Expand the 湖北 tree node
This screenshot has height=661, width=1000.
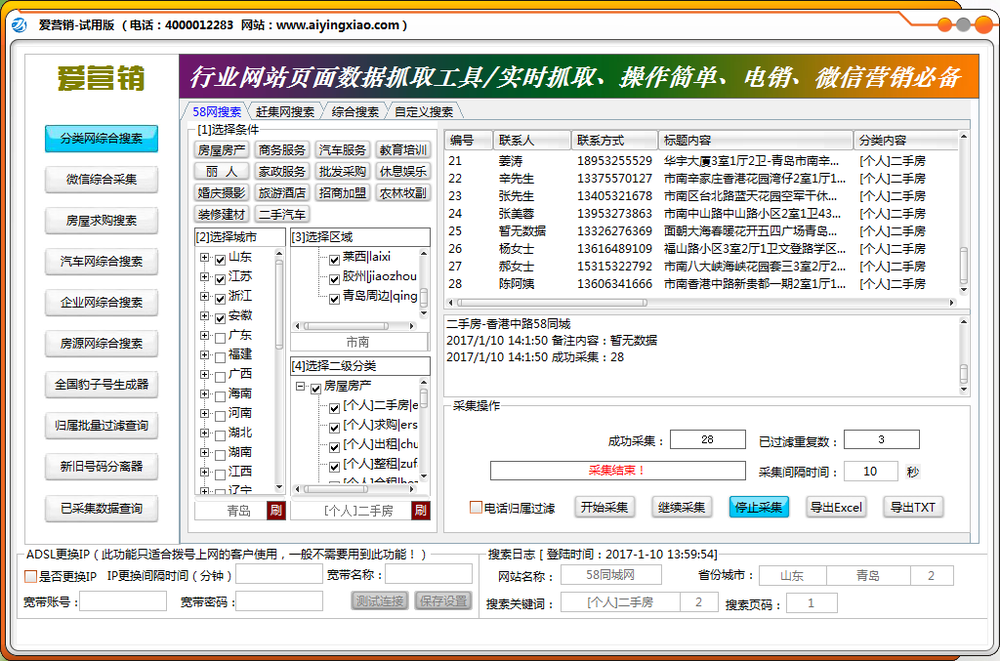tap(204, 433)
